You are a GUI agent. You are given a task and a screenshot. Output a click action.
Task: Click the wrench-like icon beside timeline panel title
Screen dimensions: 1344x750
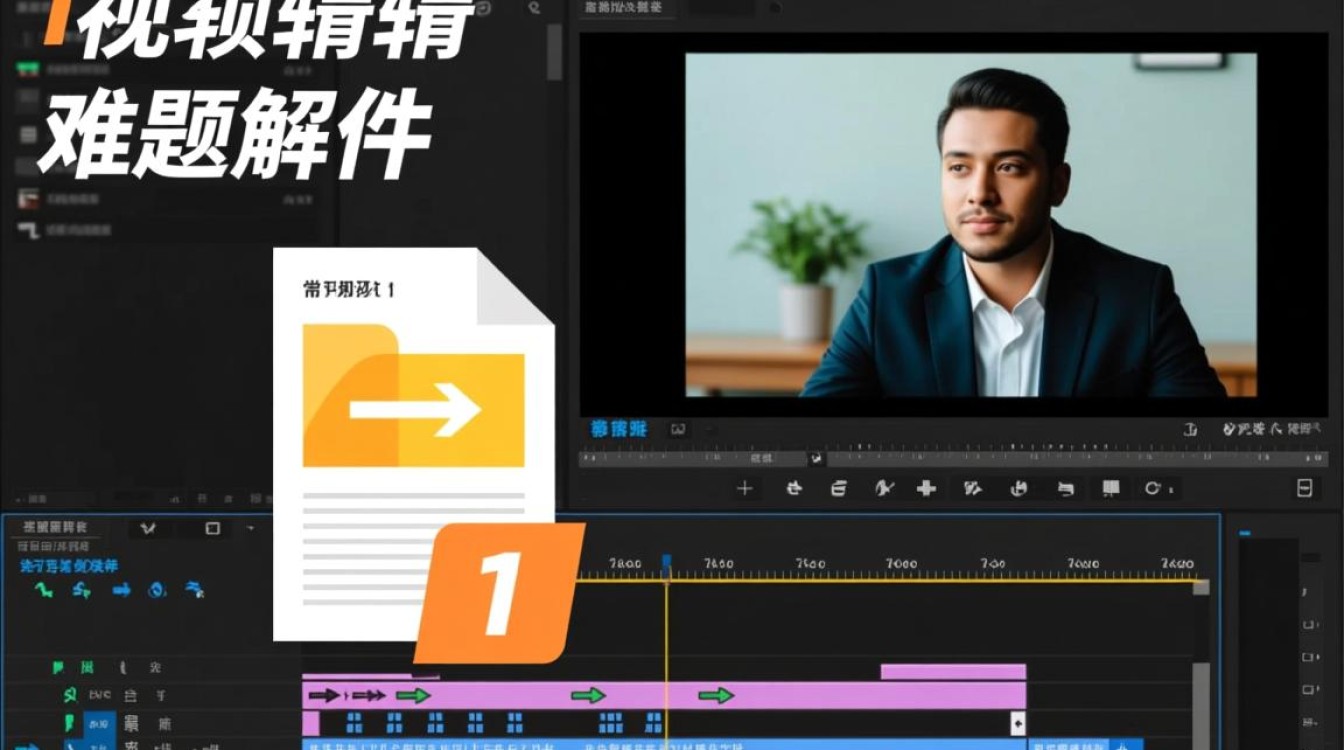coord(149,528)
